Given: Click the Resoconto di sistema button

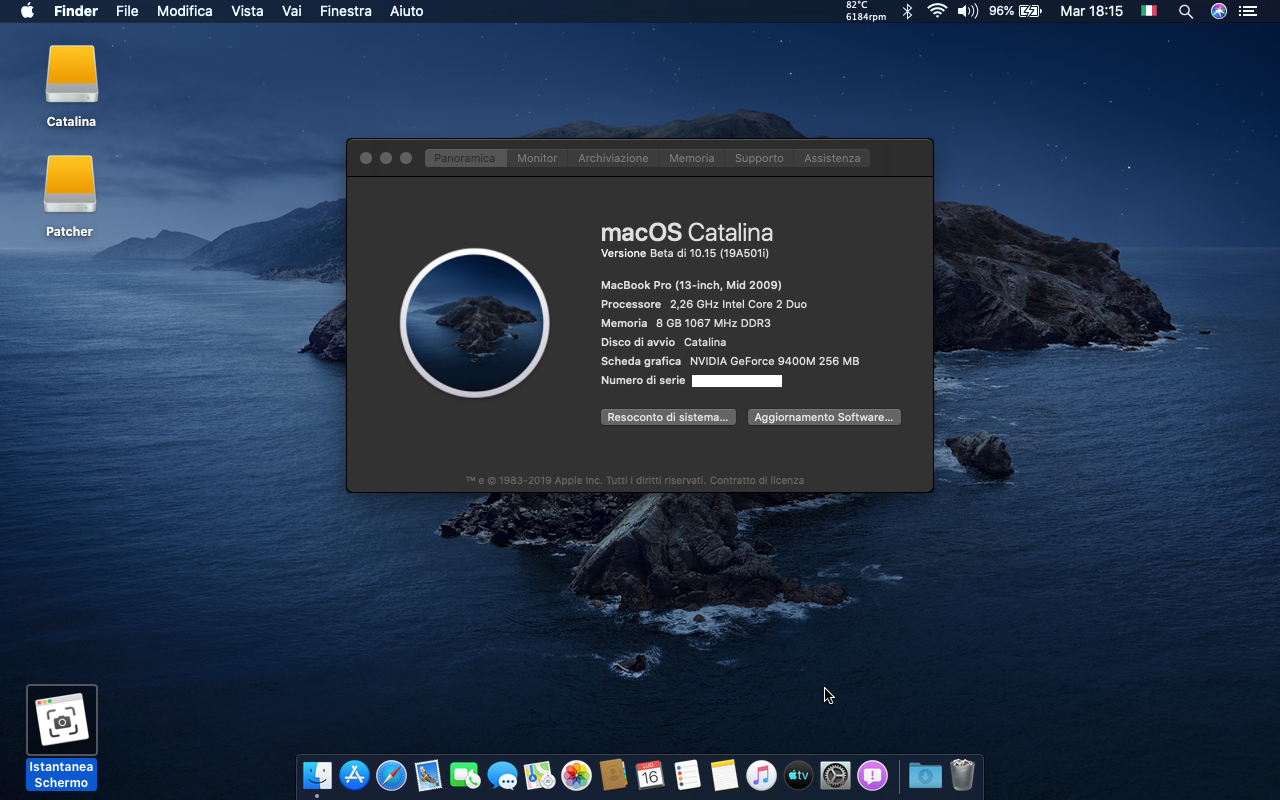Looking at the screenshot, I should tap(668, 417).
